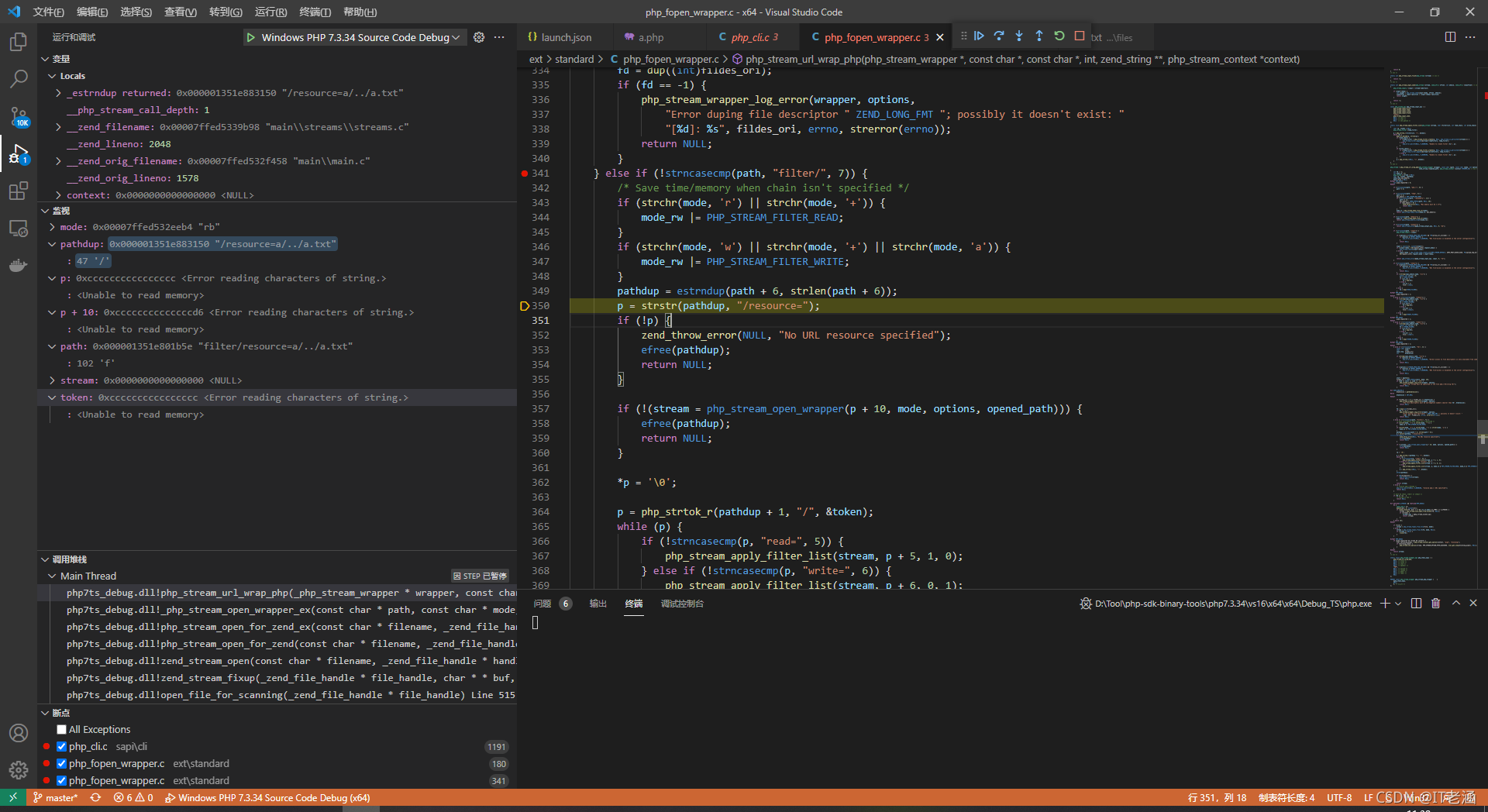Expand the stream watch expression
Image resolution: width=1488 pixels, height=812 pixels.
tap(52, 380)
